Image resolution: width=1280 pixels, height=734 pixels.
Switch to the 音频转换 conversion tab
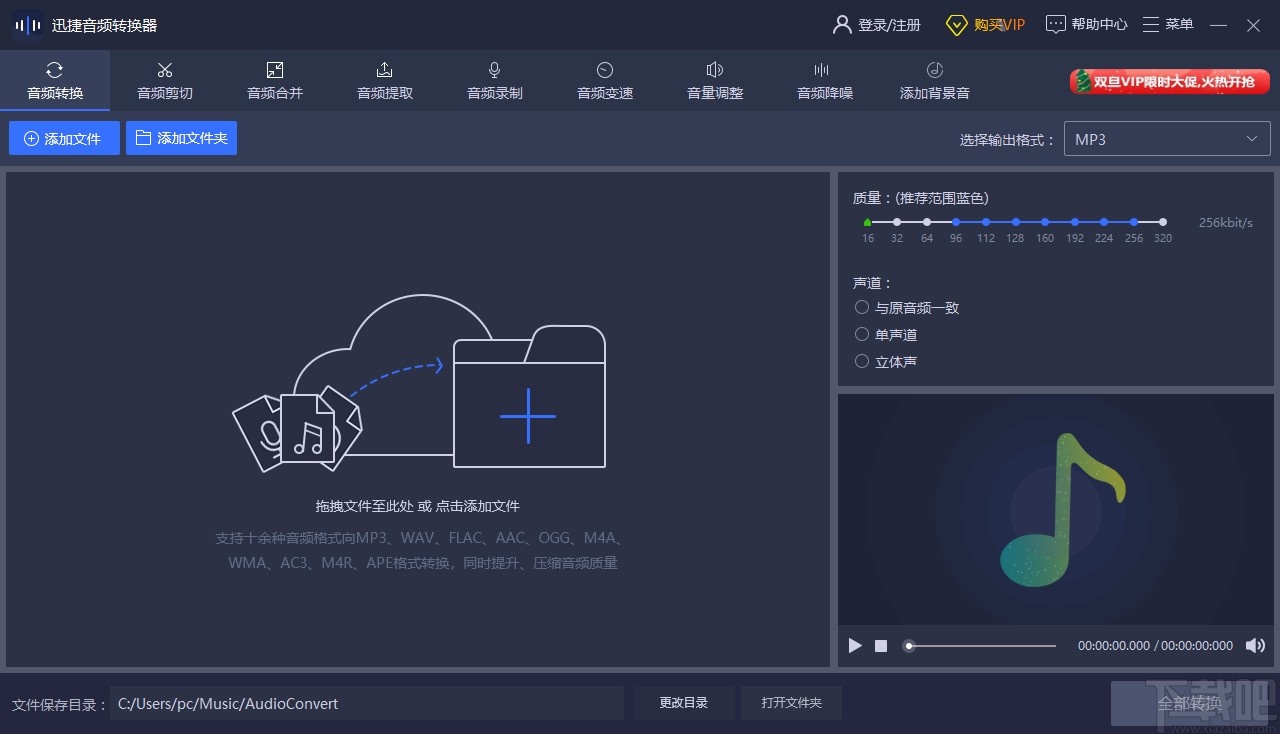[x=55, y=80]
